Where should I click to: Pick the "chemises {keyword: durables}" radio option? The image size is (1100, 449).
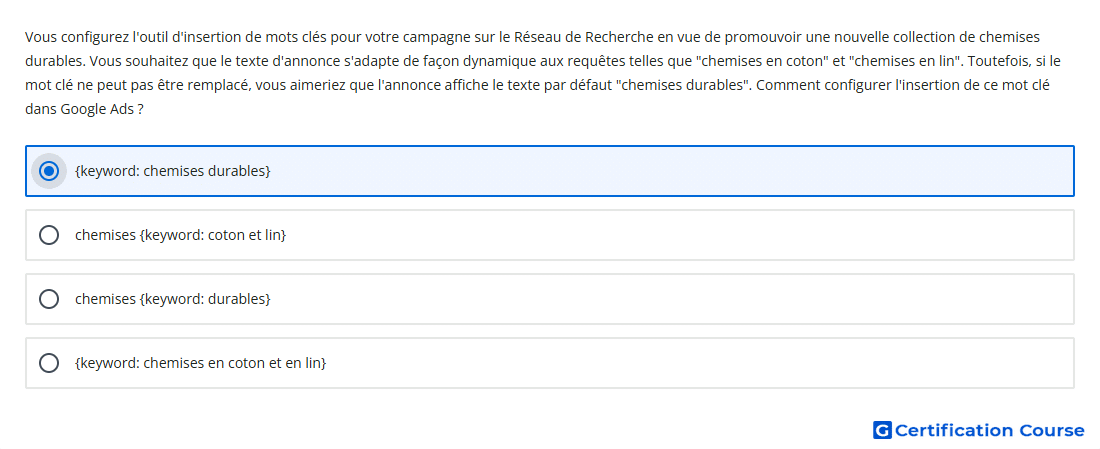49,299
